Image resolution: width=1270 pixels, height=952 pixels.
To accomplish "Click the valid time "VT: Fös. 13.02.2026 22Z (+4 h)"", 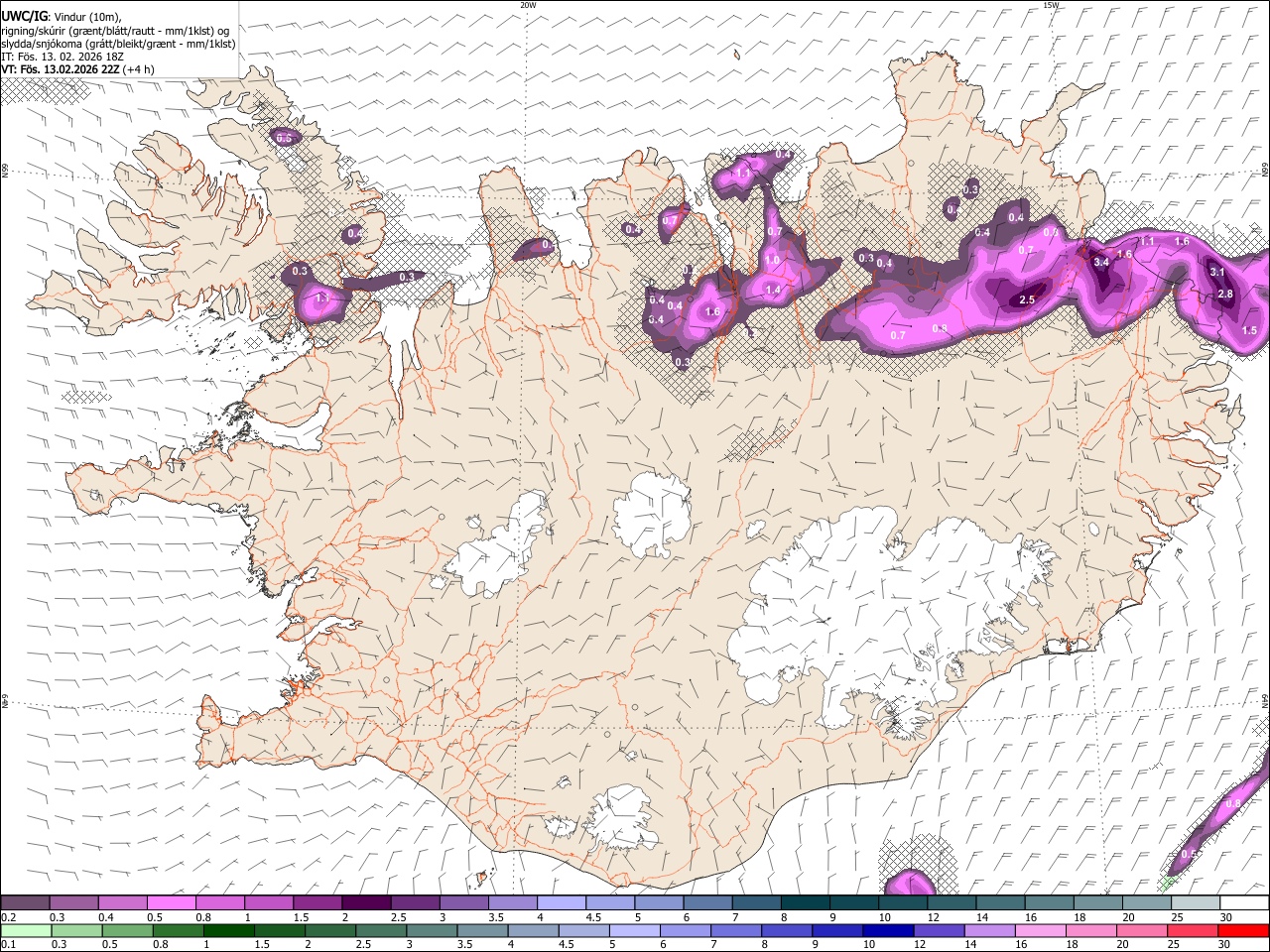I will [77, 69].
